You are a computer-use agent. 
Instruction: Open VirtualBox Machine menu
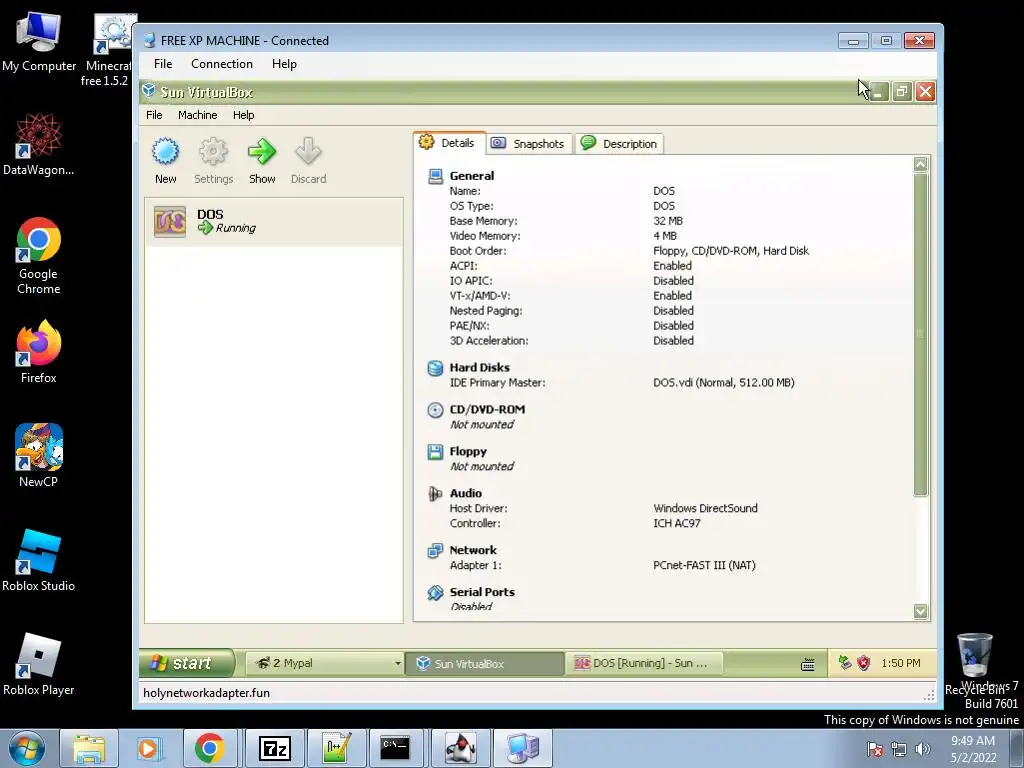197,115
